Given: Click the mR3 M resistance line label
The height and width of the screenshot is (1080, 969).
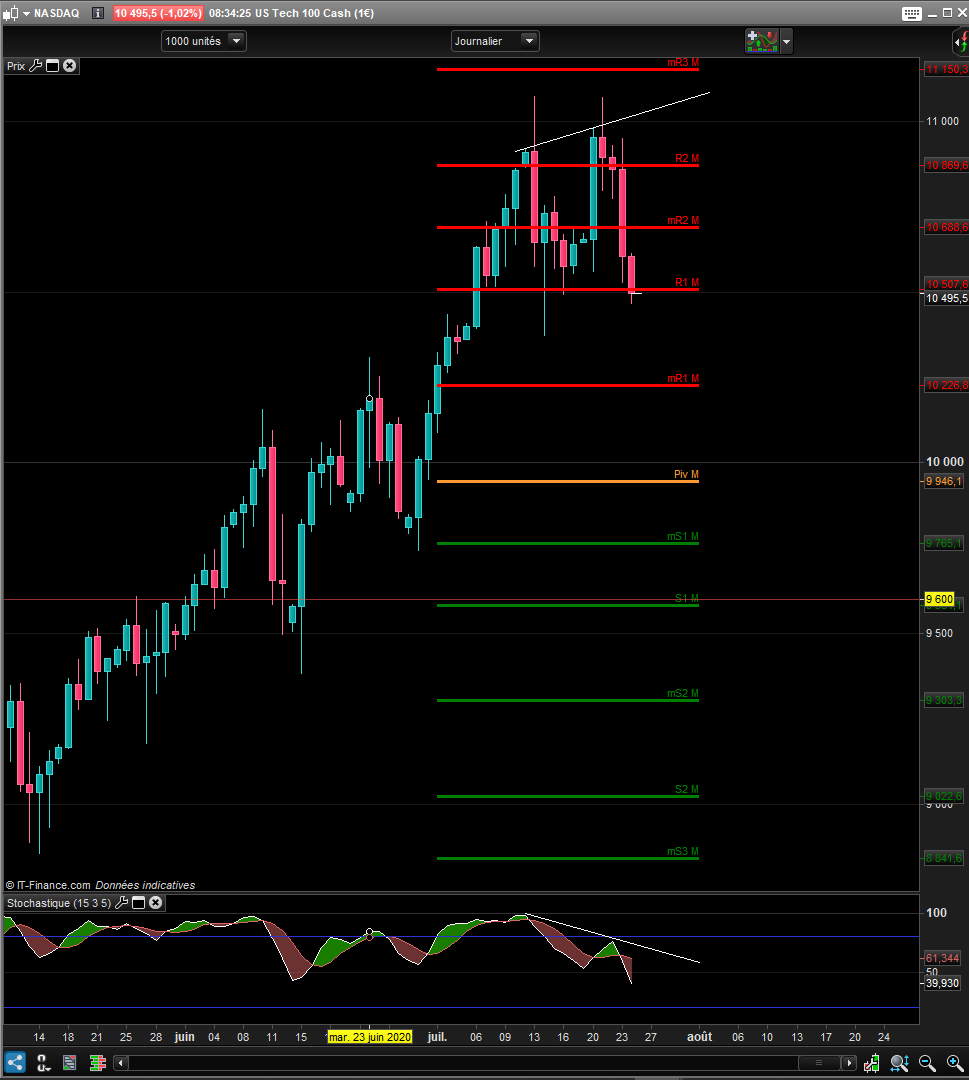Looking at the screenshot, I should click(x=683, y=63).
